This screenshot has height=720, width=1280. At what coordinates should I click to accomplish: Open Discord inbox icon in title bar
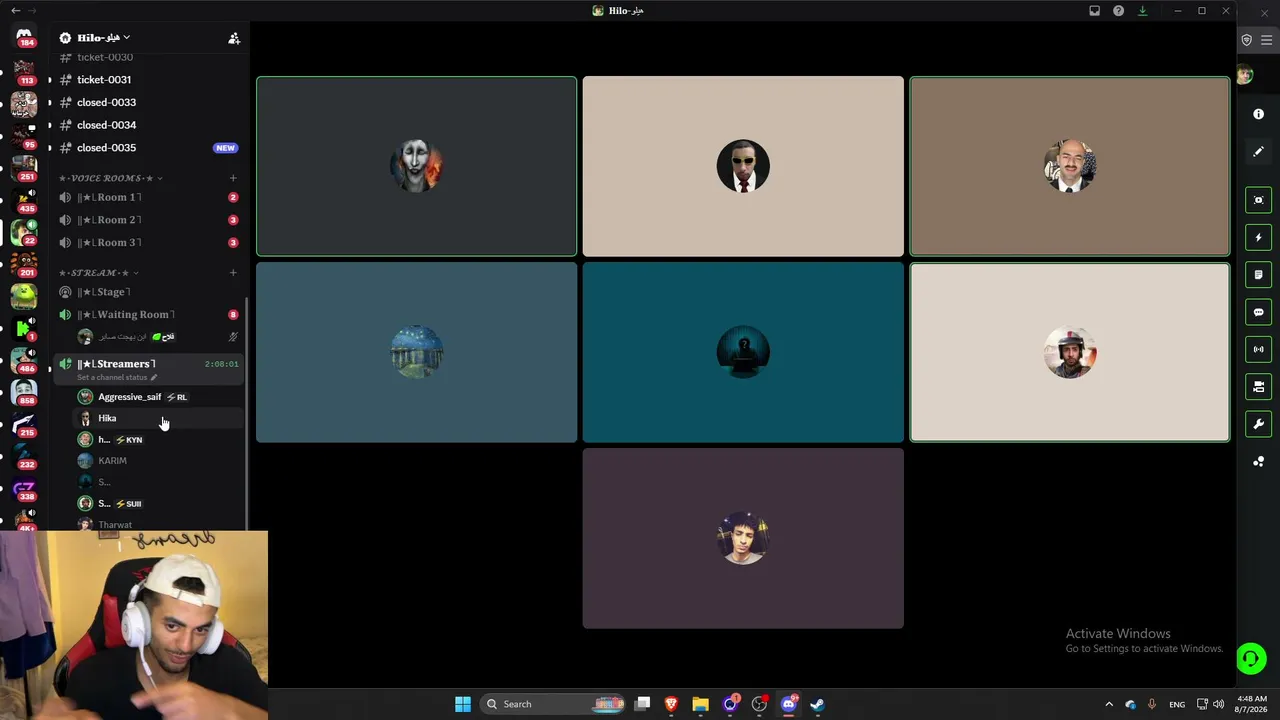click(x=1094, y=11)
